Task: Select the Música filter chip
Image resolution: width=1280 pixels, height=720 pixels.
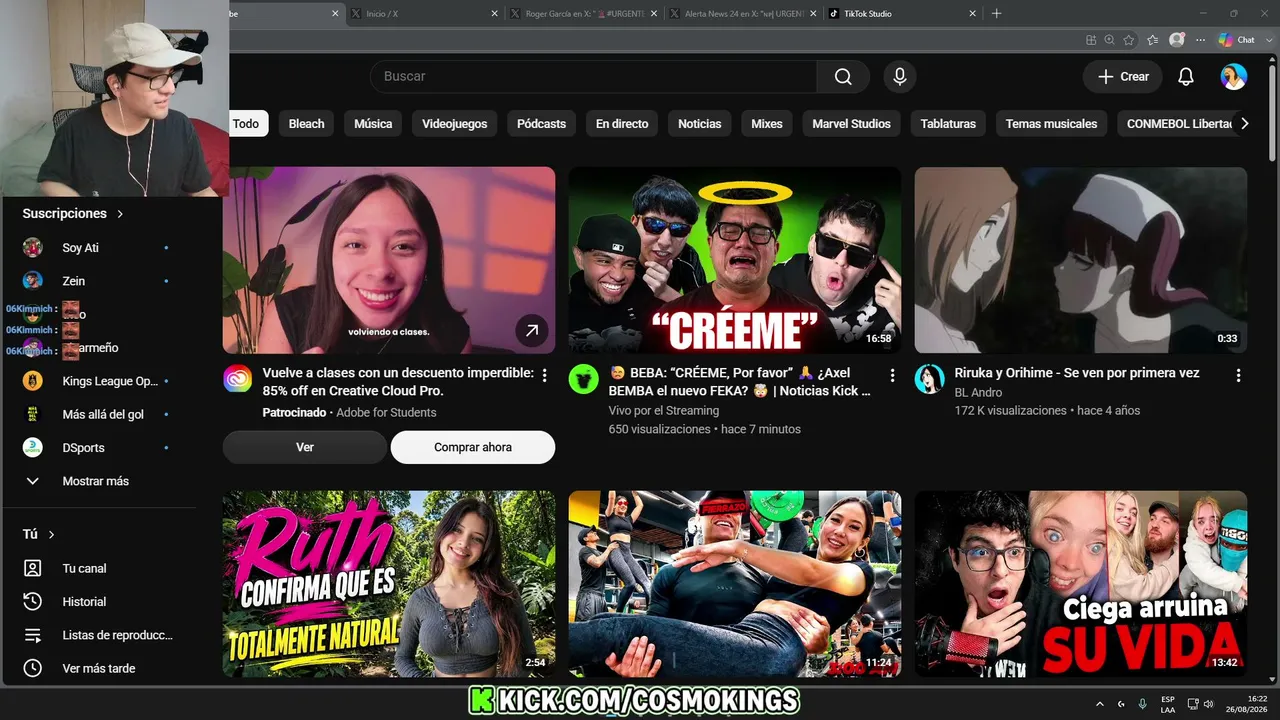Action: click(x=373, y=124)
